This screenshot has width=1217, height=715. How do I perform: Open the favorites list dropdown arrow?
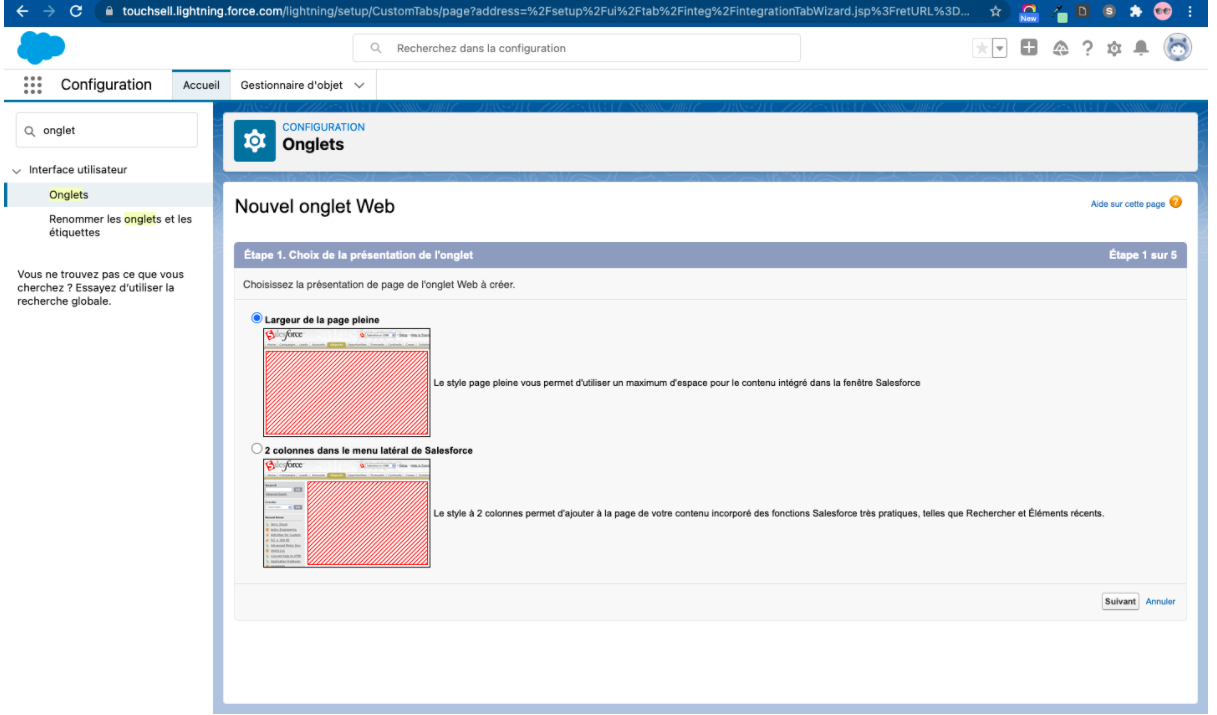point(997,49)
